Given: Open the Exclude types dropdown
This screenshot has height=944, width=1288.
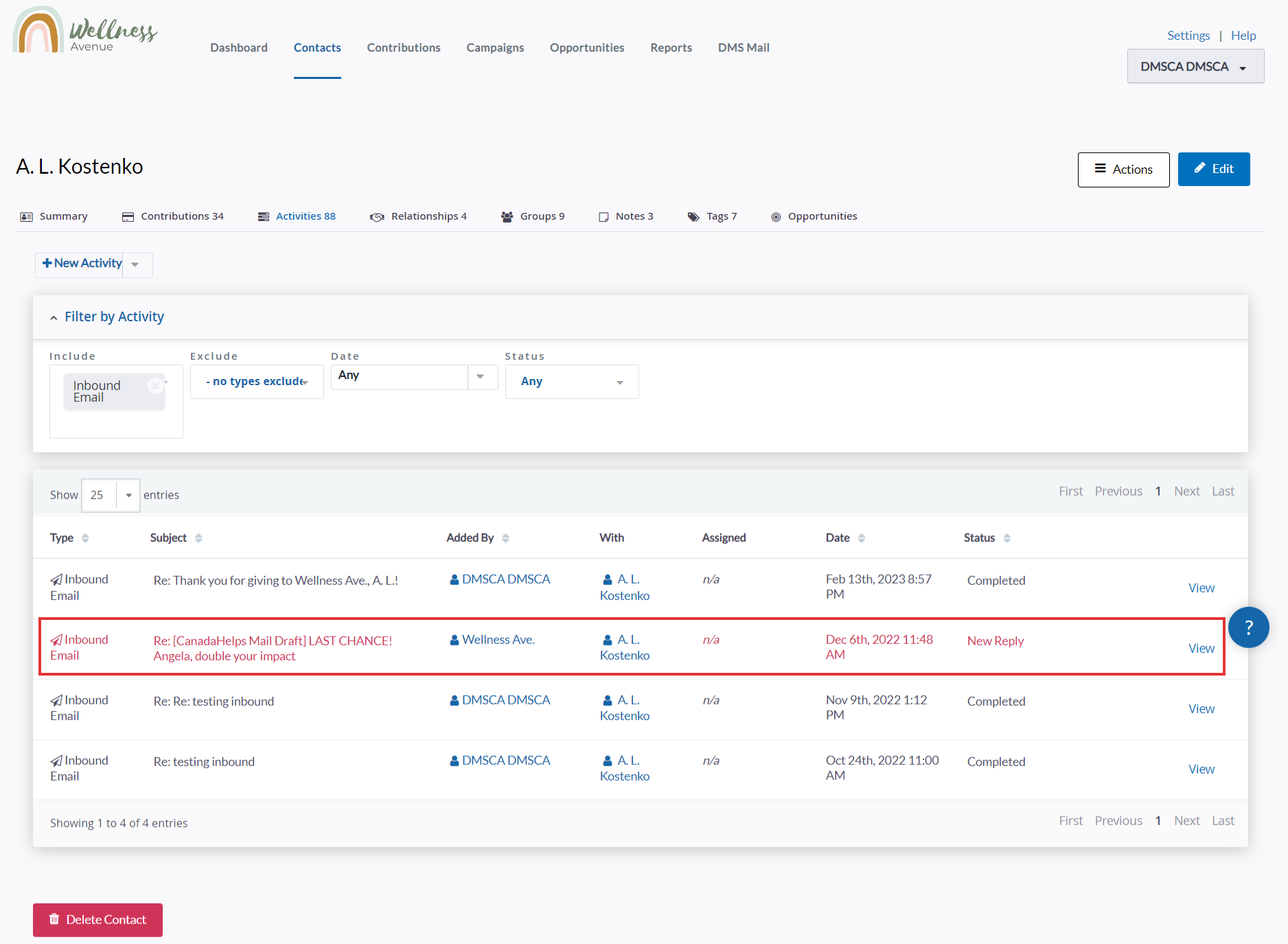Looking at the screenshot, I should [x=257, y=382].
